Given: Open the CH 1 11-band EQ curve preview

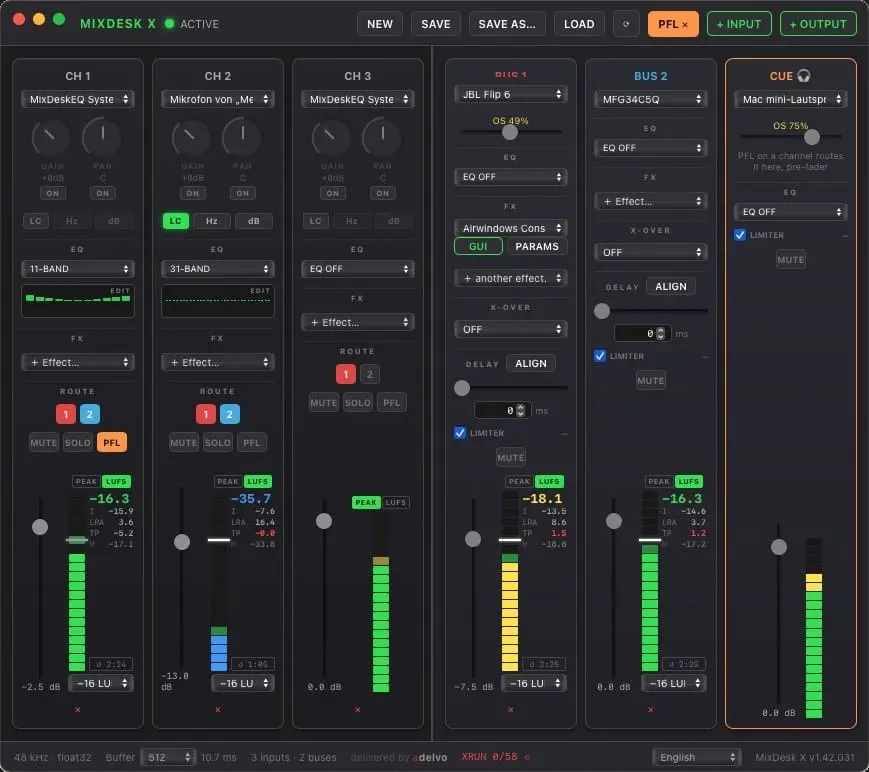Looking at the screenshot, I should coord(78,301).
